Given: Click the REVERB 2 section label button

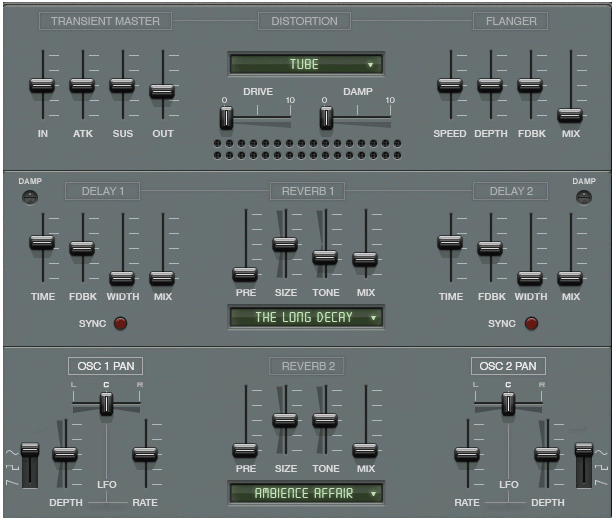Looking at the screenshot, I should (x=307, y=366).
